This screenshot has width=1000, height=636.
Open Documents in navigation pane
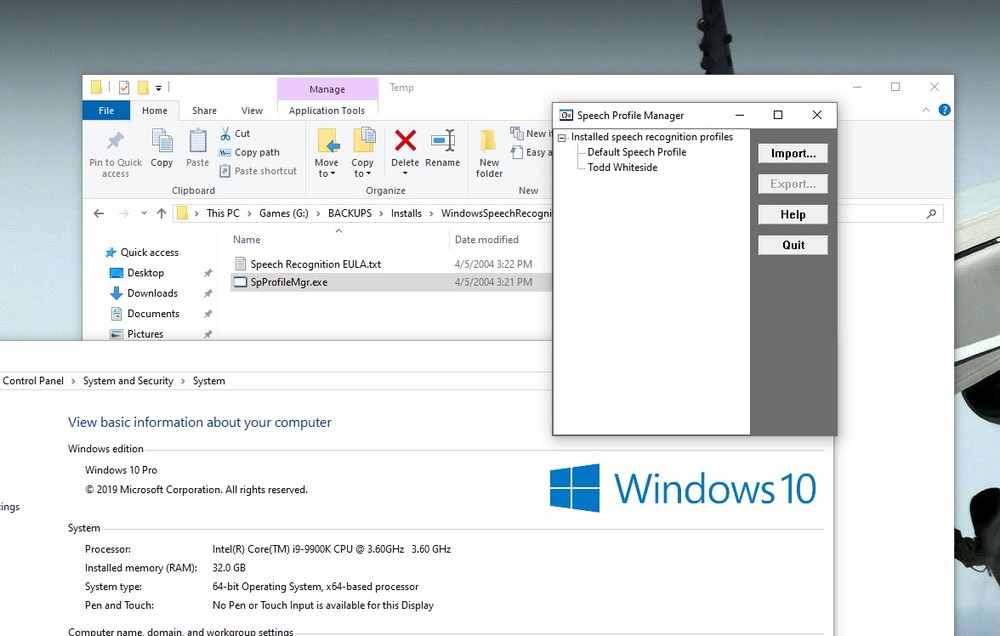(153, 314)
